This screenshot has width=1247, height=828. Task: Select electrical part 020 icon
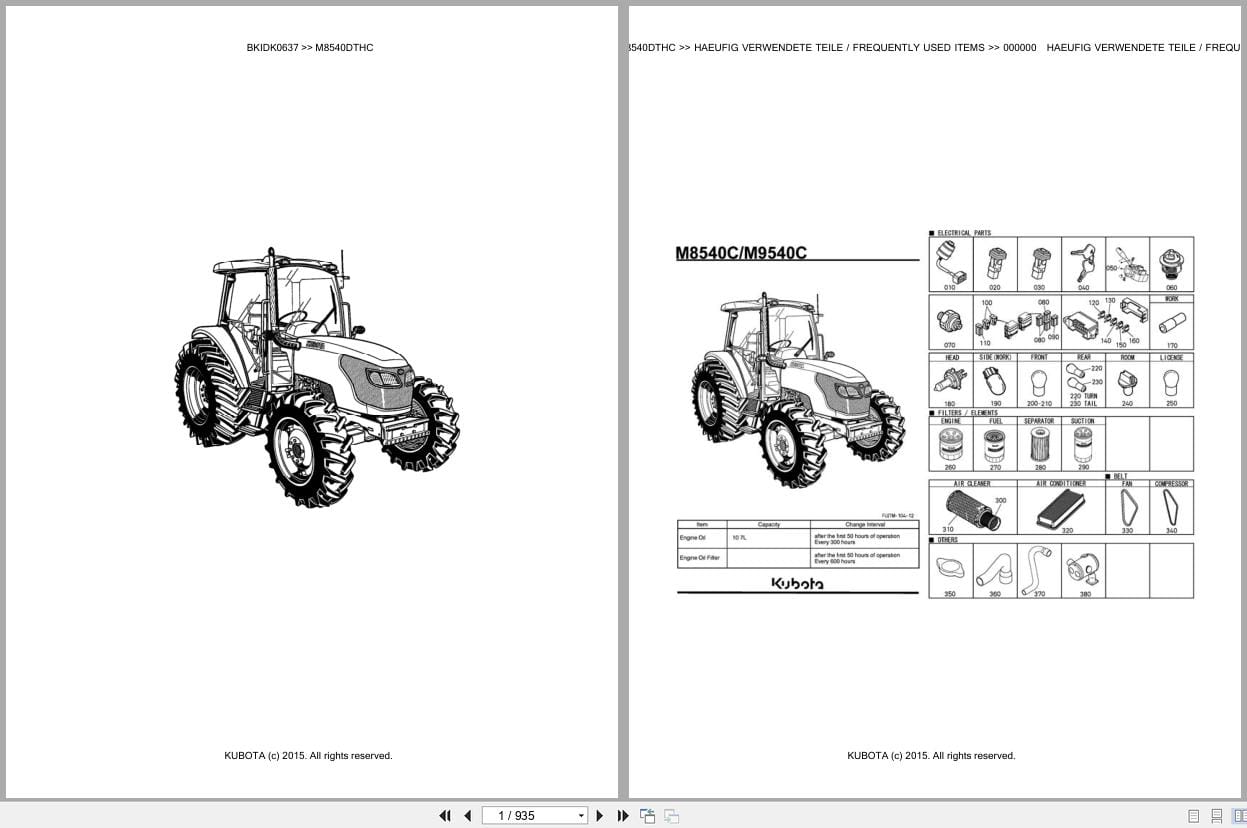[x=995, y=264]
